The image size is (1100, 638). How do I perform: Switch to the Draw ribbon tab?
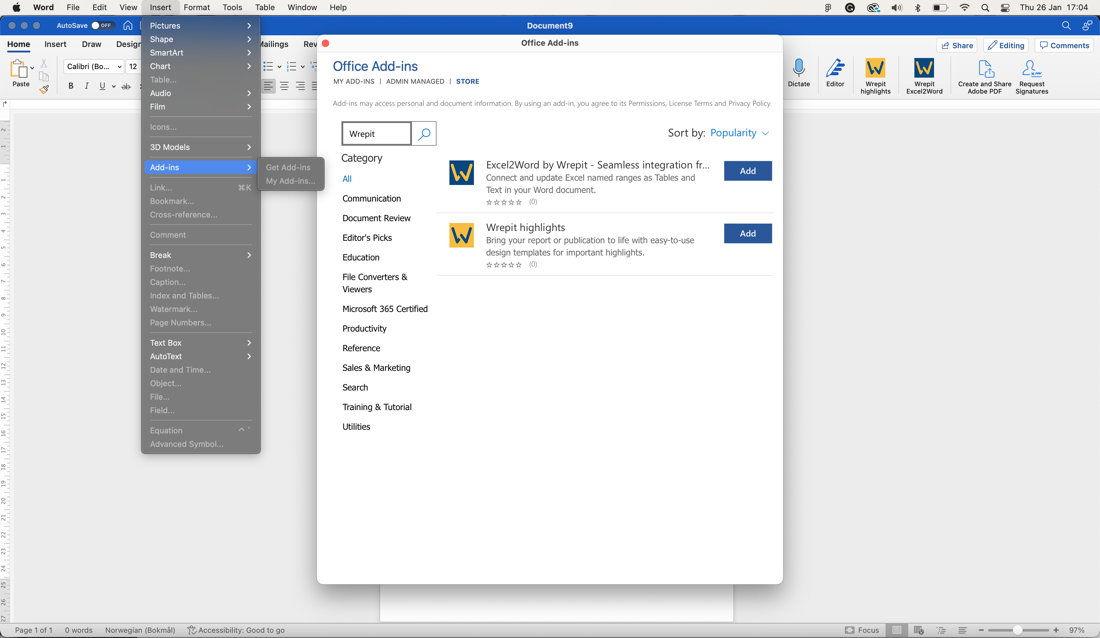(x=91, y=44)
